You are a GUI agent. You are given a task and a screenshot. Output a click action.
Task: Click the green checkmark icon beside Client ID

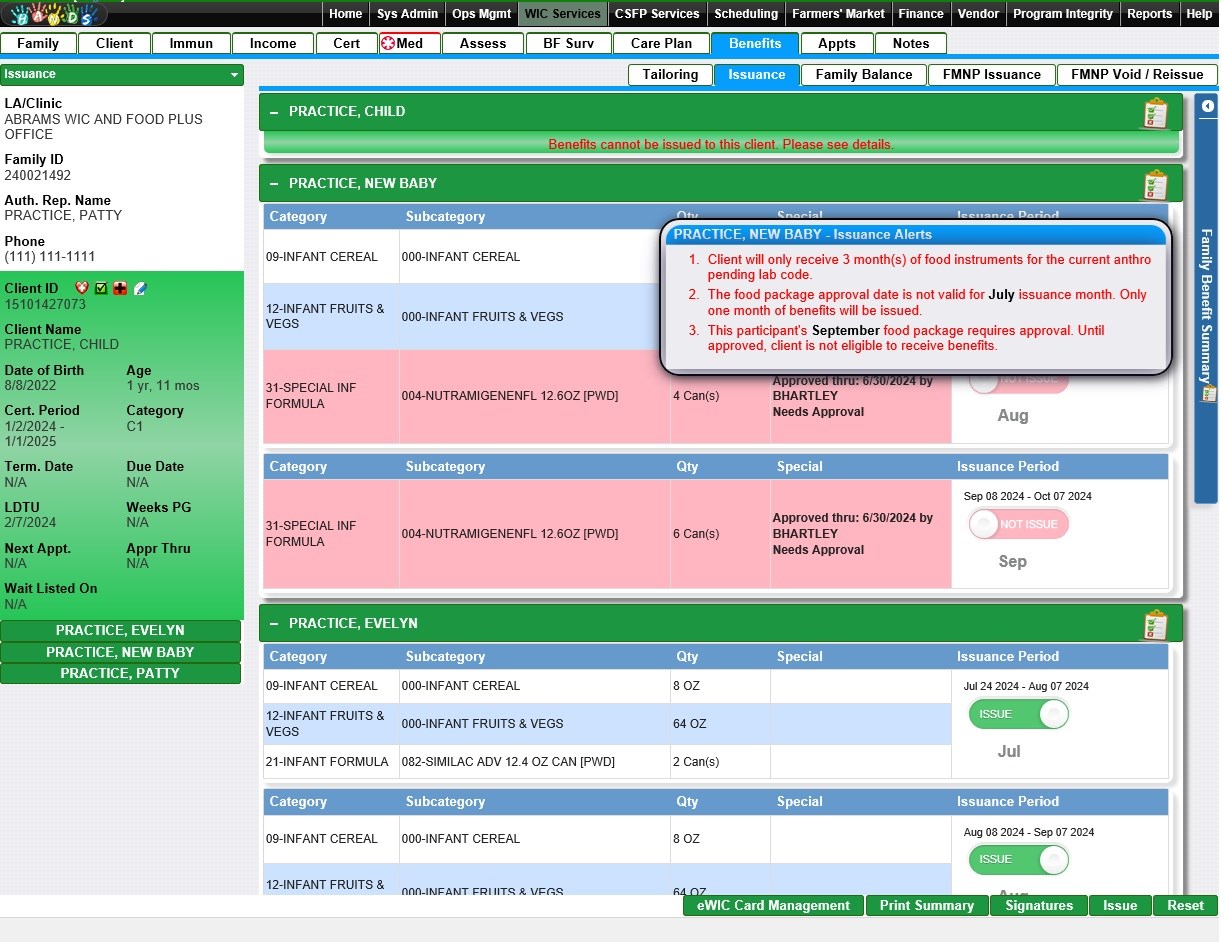[101, 288]
